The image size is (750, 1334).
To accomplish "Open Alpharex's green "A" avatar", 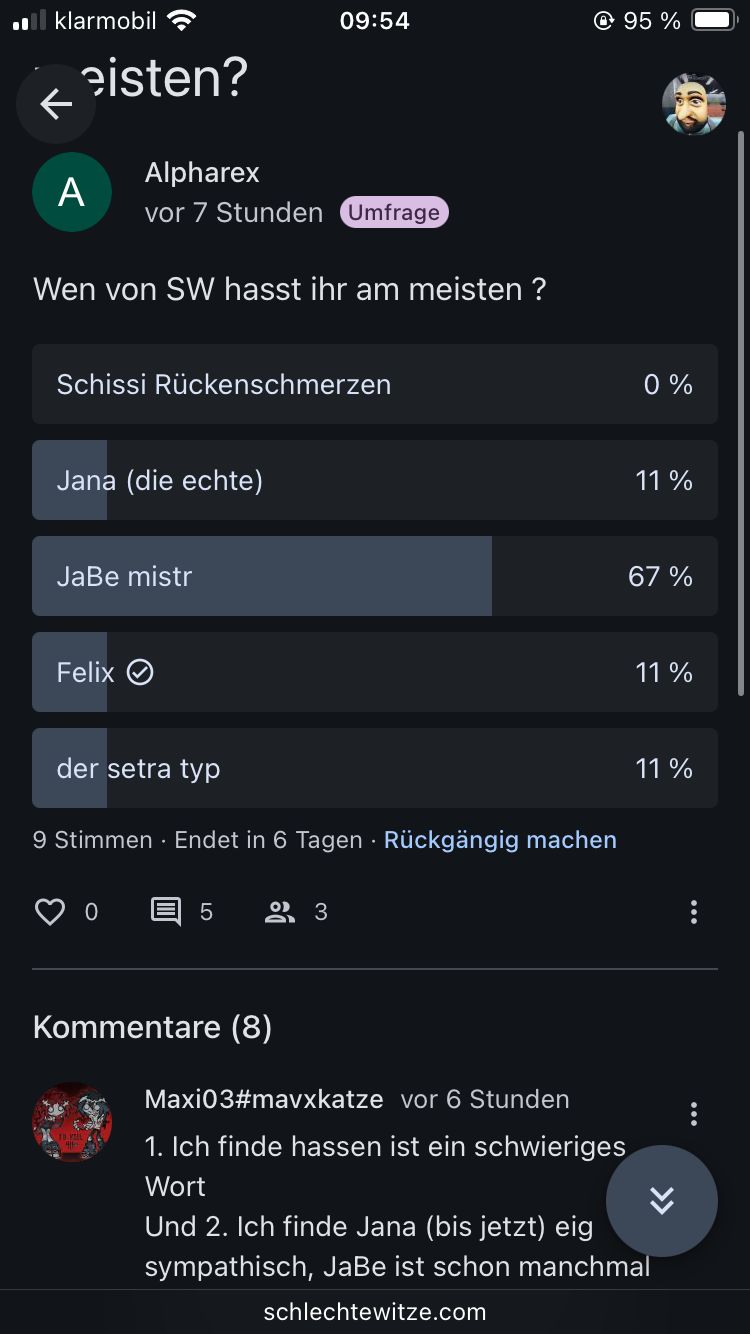I will pyautogui.click(x=72, y=192).
